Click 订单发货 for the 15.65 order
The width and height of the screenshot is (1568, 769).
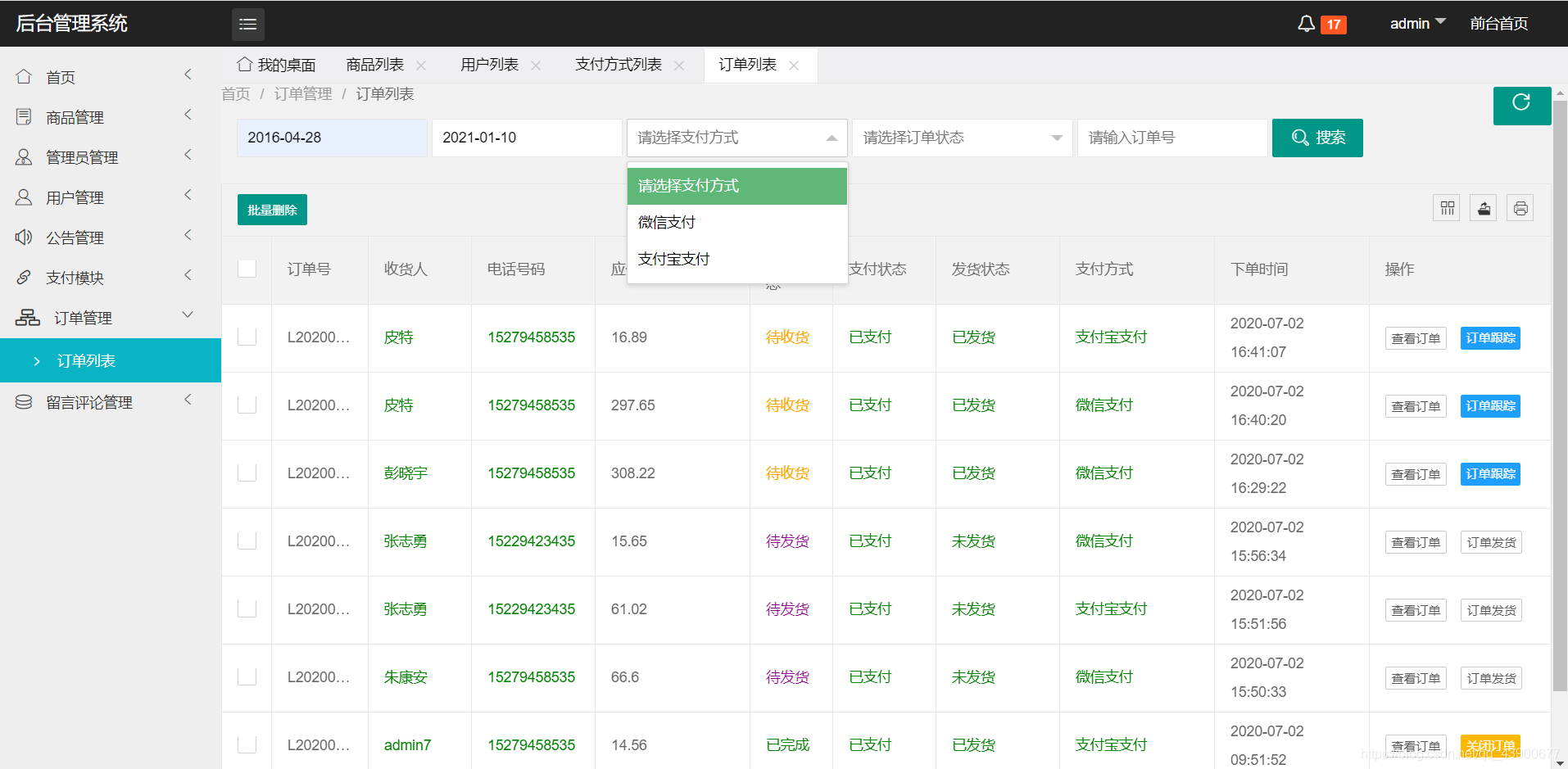point(1491,542)
